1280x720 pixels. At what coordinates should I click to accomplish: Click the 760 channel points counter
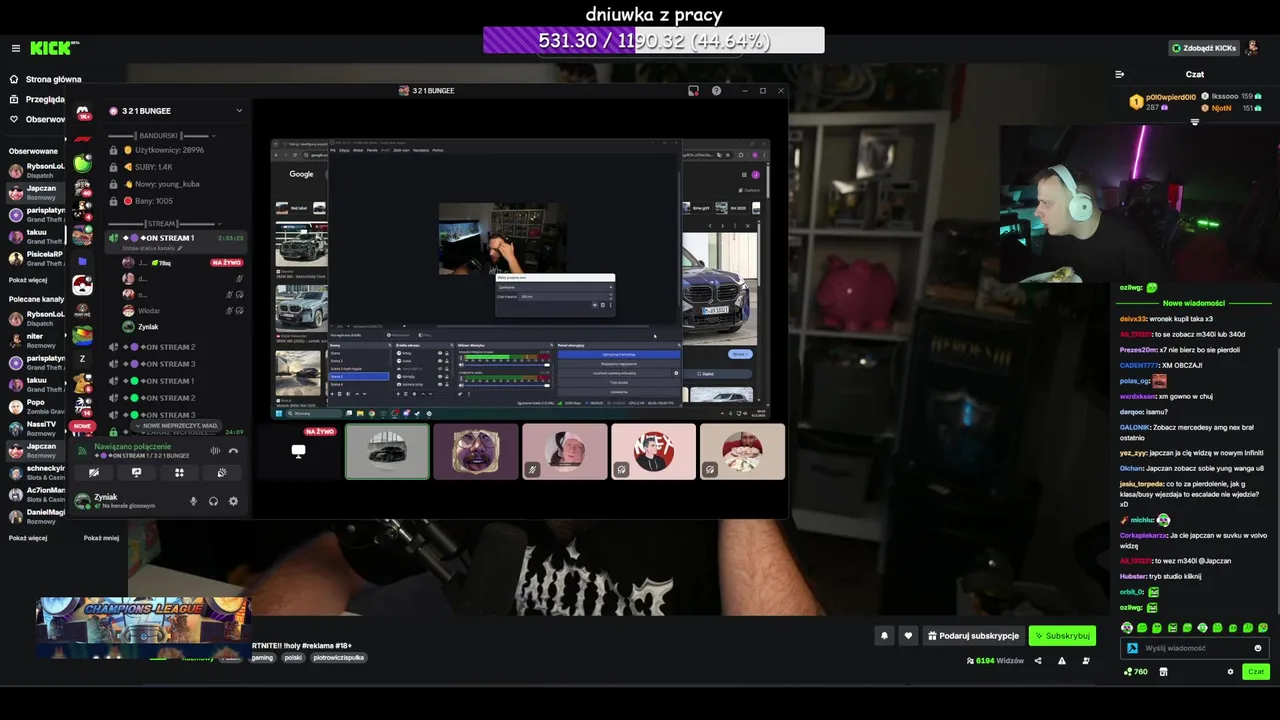(x=1135, y=672)
